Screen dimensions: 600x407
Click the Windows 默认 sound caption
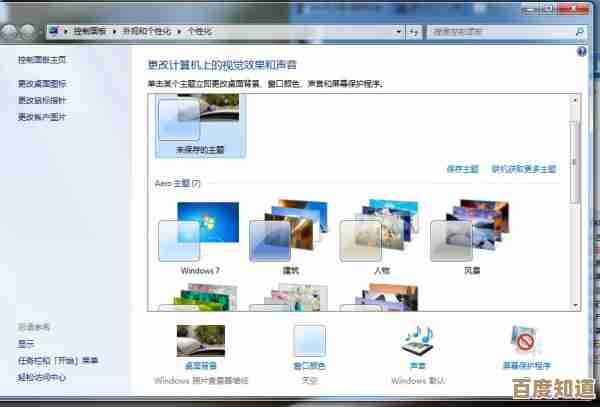click(417, 381)
